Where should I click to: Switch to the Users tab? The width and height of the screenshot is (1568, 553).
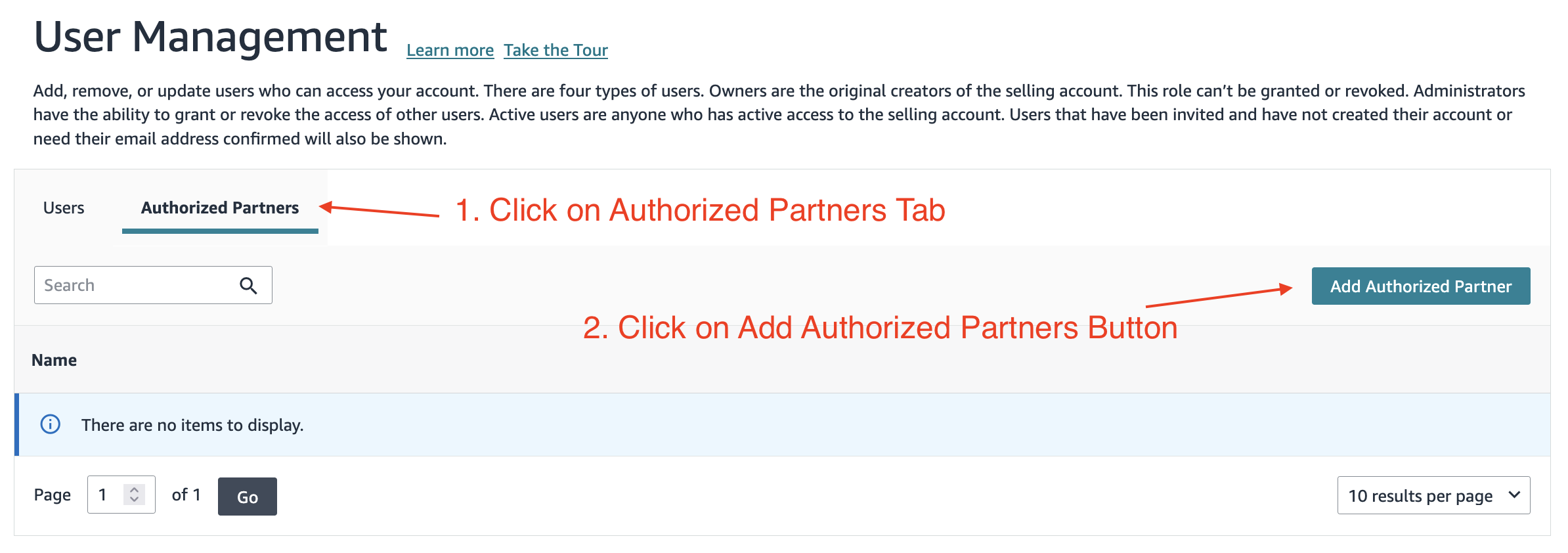pos(64,208)
